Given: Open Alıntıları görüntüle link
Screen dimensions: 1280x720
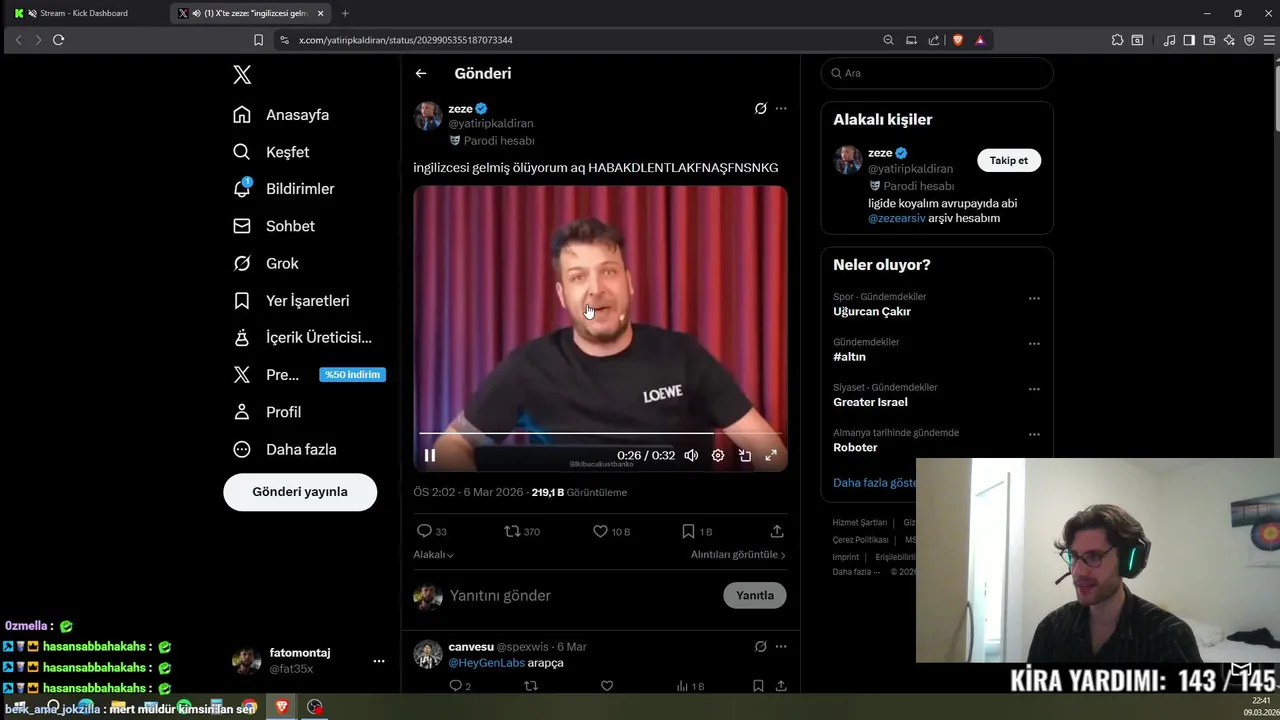Looking at the screenshot, I should pyautogui.click(x=738, y=554).
